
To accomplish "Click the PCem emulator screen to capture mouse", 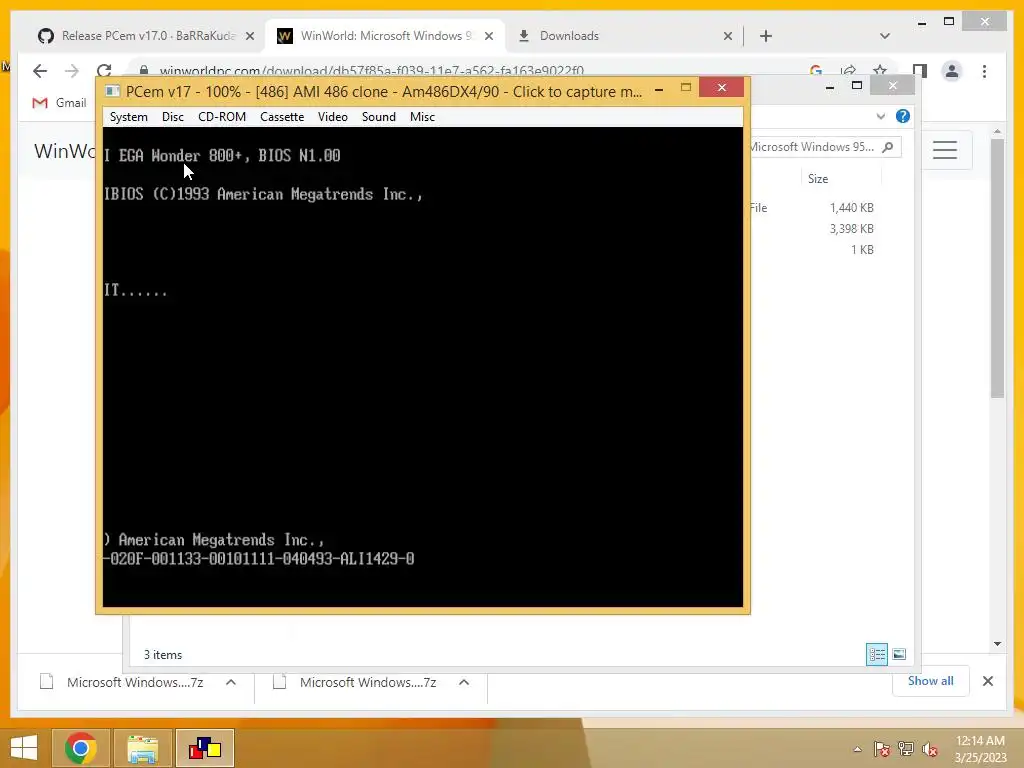I will pos(423,367).
